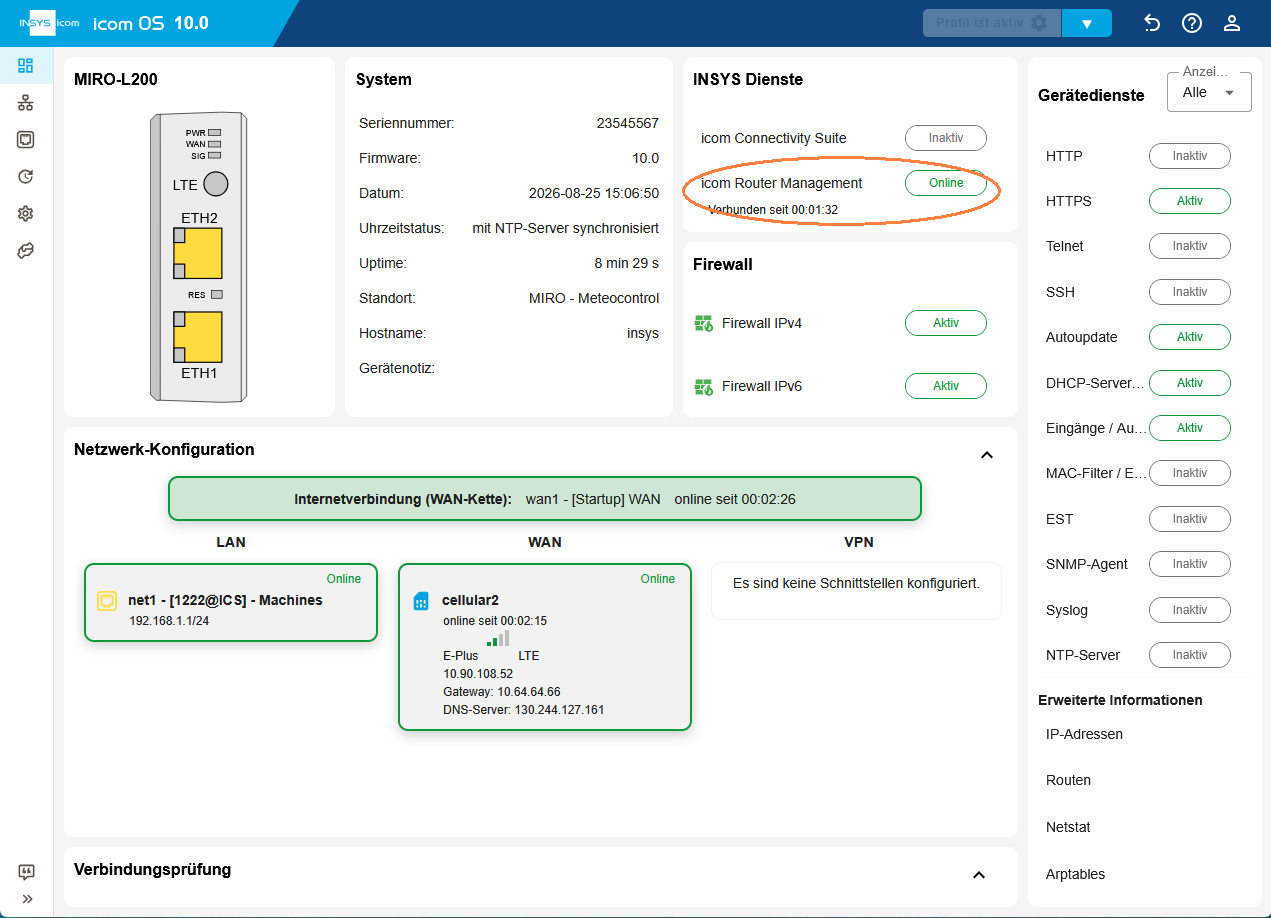Toggle Autoupdate Aktiv pill
This screenshot has width=1271, height=918.
pos(1190,337)
